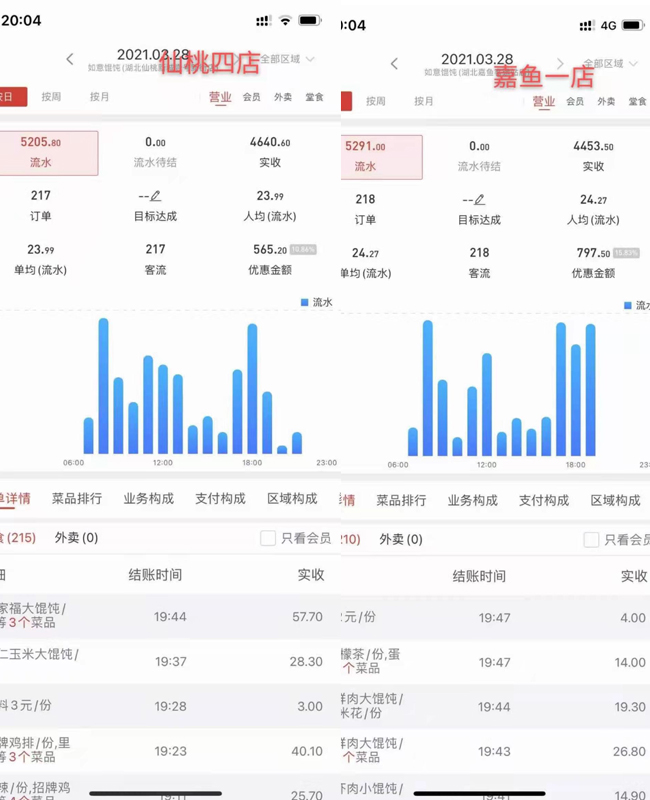Image resolution: width=650 pixels, height=800 pixels.
Task: Open the 全部区域 dropdown in the right panel
Action: point(610,64)
